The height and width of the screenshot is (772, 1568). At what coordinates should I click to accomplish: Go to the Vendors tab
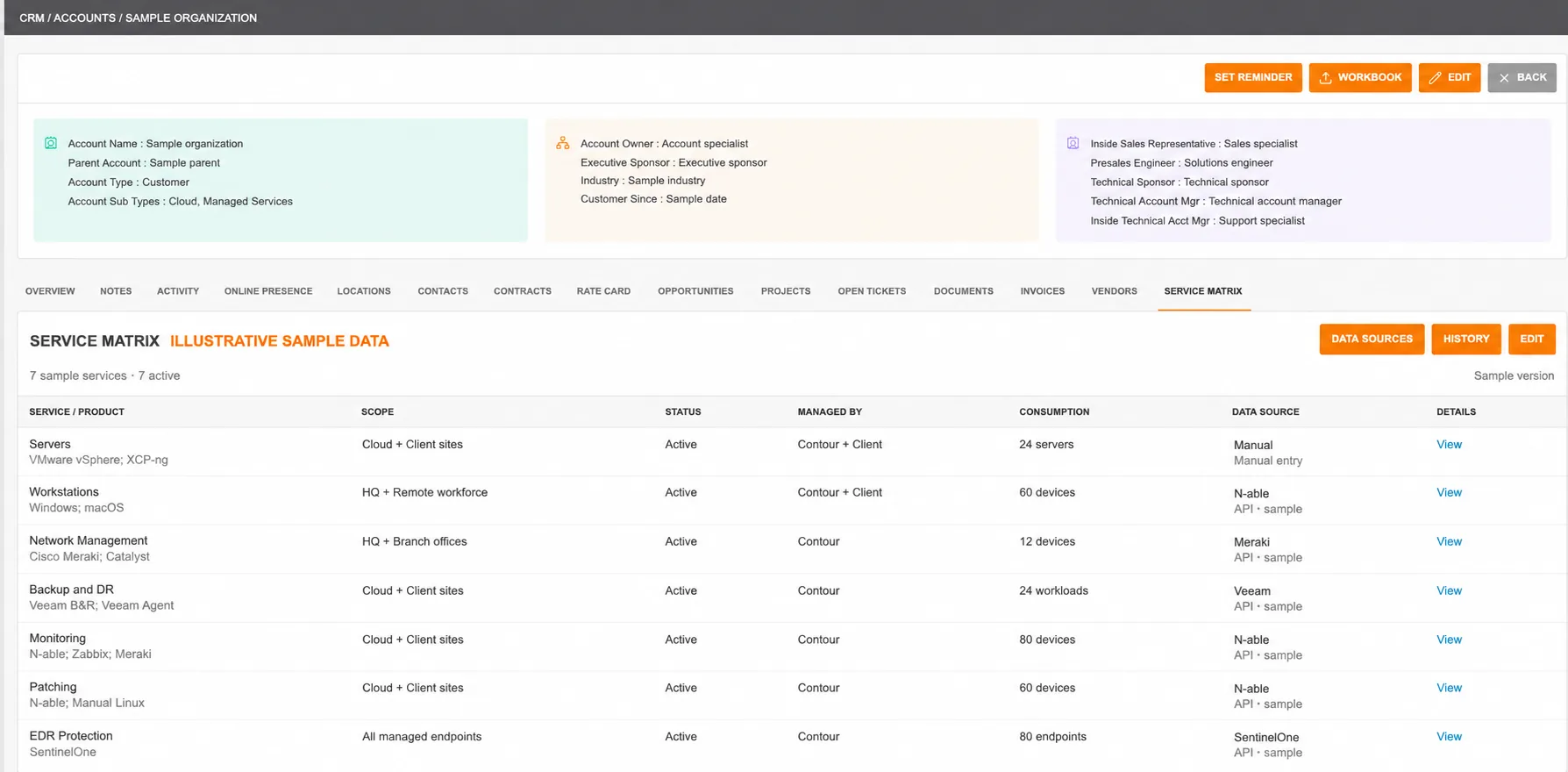click(1115, 291)
